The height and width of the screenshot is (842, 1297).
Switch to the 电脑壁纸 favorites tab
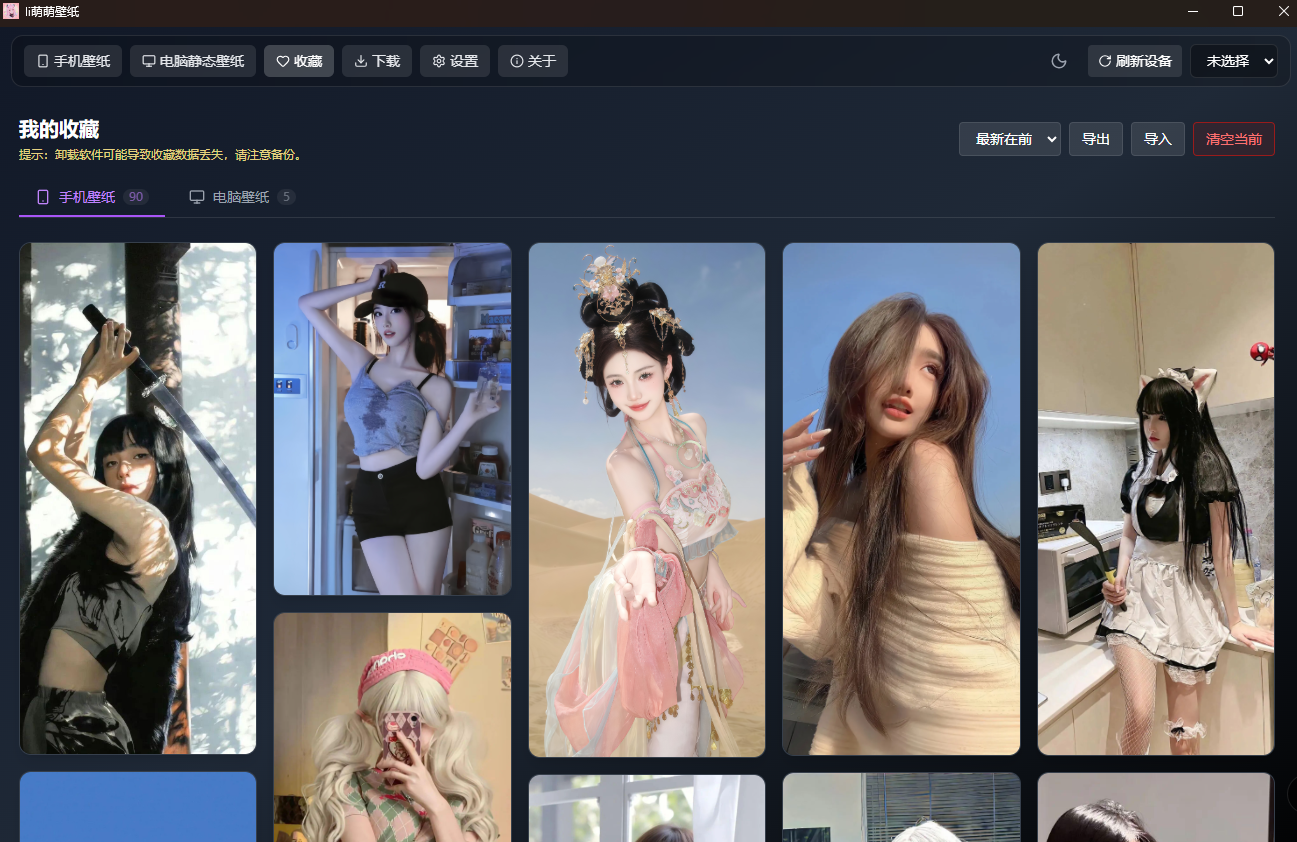click(x=242, y=197)
